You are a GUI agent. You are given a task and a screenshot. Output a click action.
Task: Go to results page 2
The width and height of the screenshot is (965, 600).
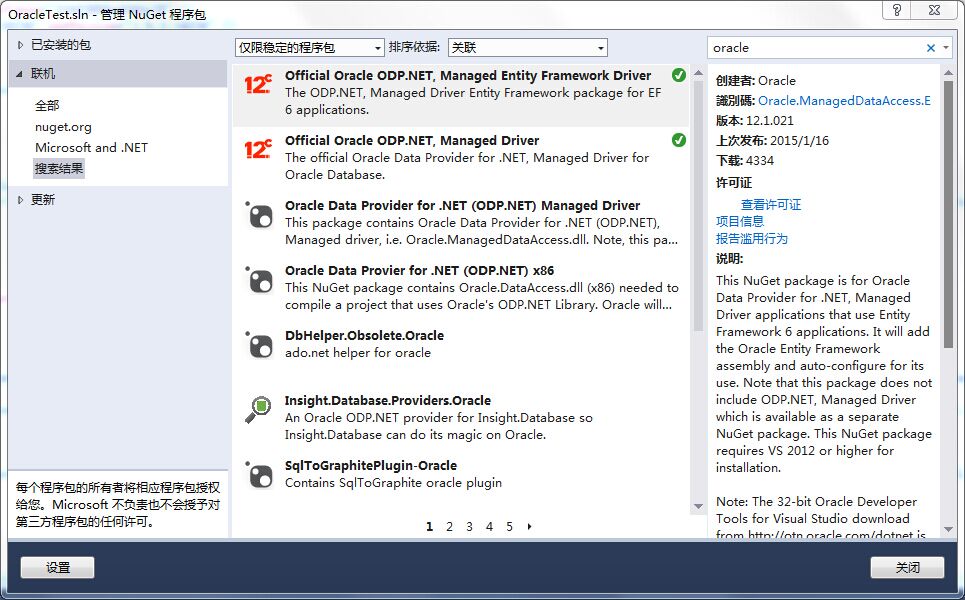(449, 527)
